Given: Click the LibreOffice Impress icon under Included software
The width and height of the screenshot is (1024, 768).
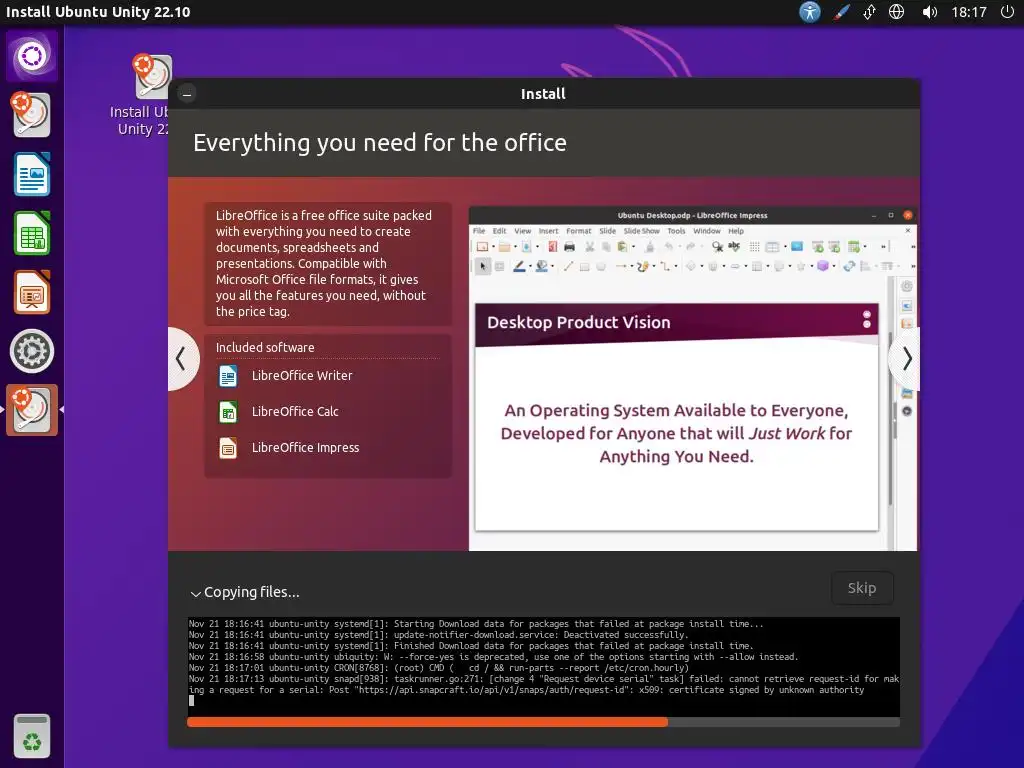Looking at the screenshot, I should point(228,448).
